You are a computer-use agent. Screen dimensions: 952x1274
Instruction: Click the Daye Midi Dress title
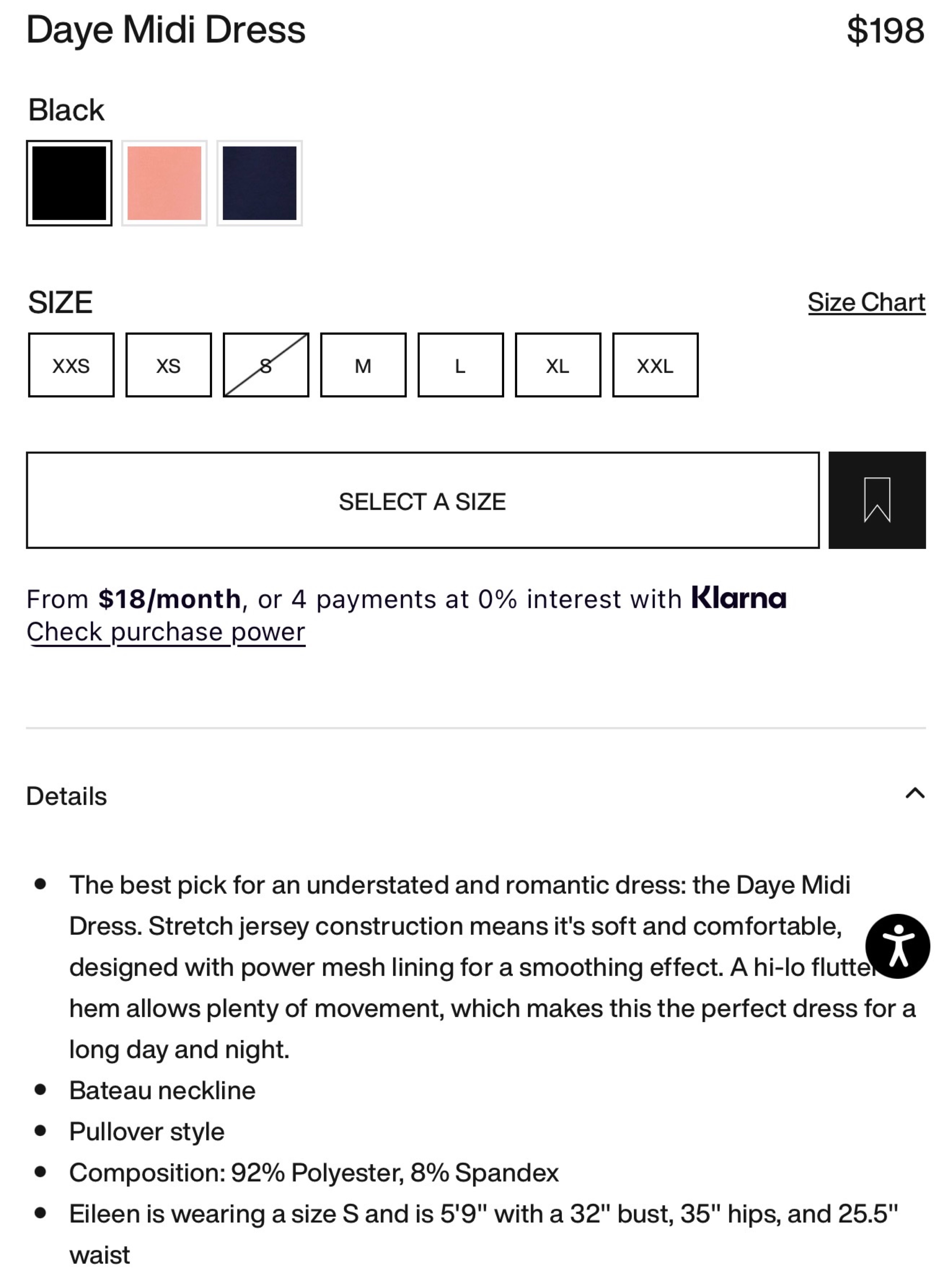click(x=166, y=30)
